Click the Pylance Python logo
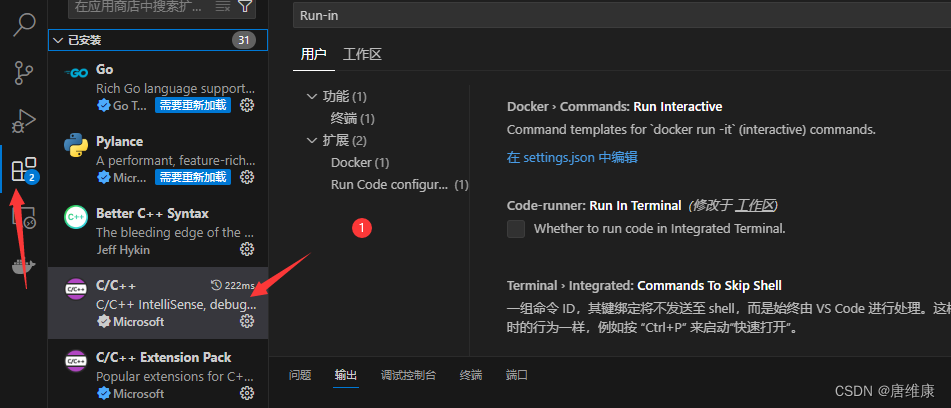Image resolution: width=951 pixels, height=408 pixels. coord(76,145)
